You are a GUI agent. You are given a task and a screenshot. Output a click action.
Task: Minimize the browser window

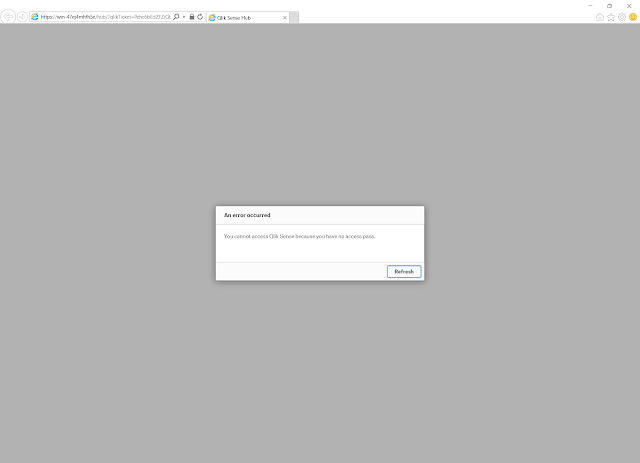coord(590,6)
